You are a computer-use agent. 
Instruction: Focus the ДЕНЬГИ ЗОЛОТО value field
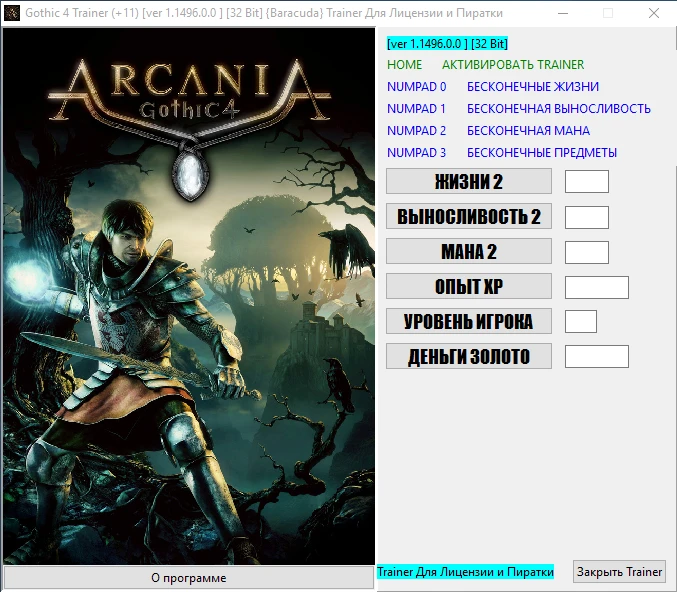(597, 356)
